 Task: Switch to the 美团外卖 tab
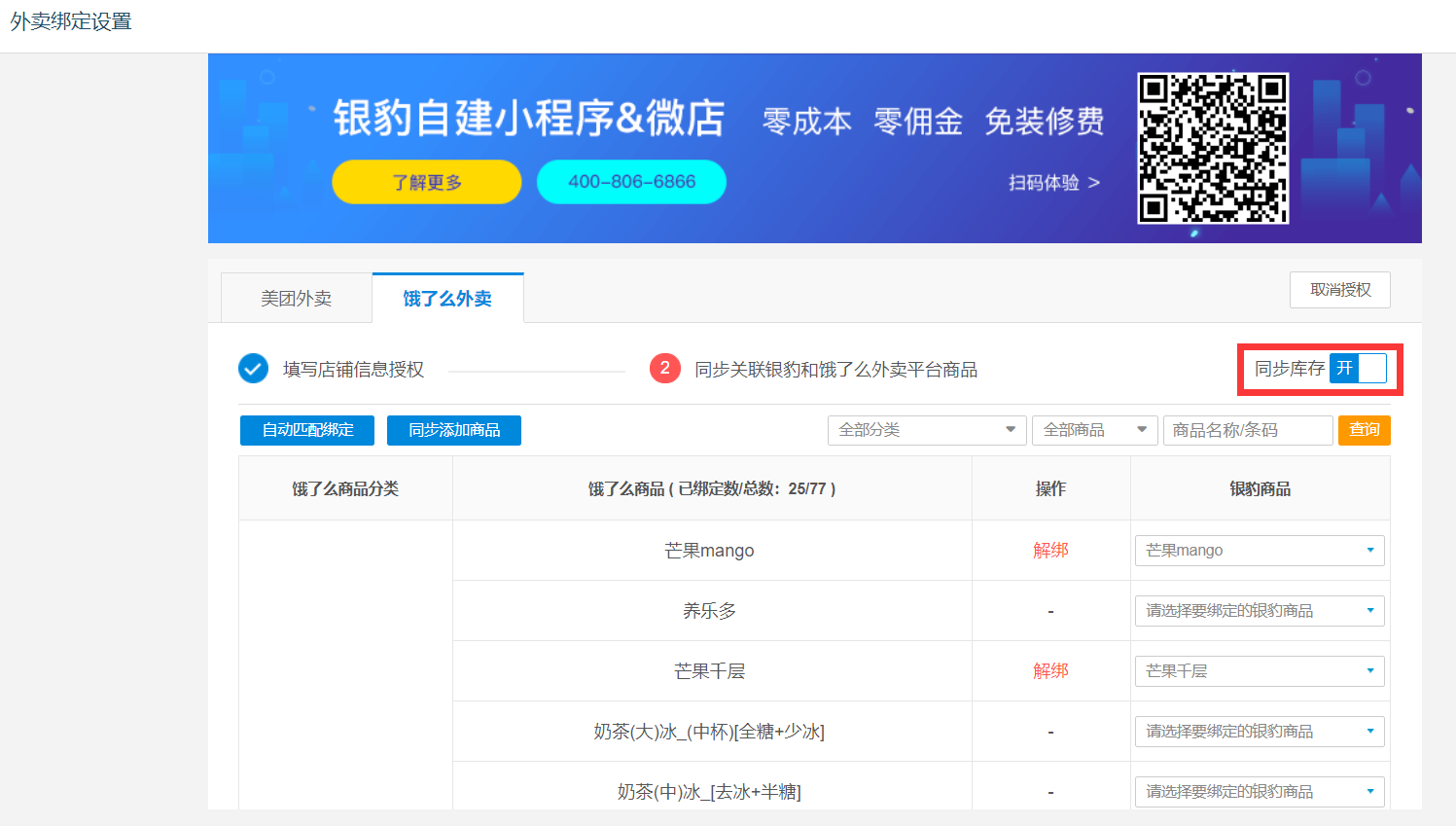tap(297, 299)
